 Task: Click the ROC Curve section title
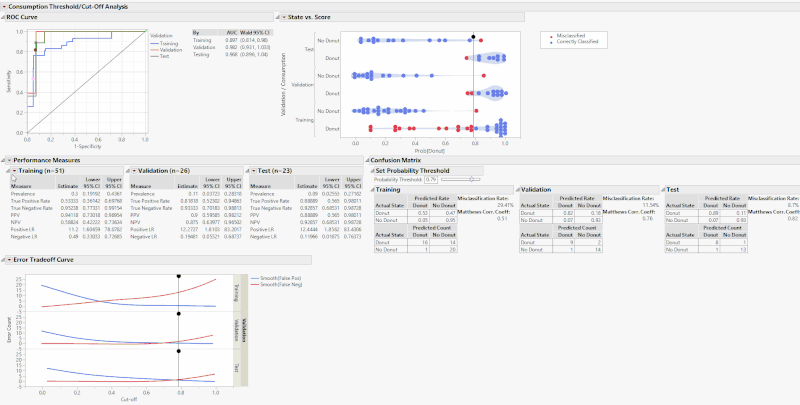(x=21, y=17)
